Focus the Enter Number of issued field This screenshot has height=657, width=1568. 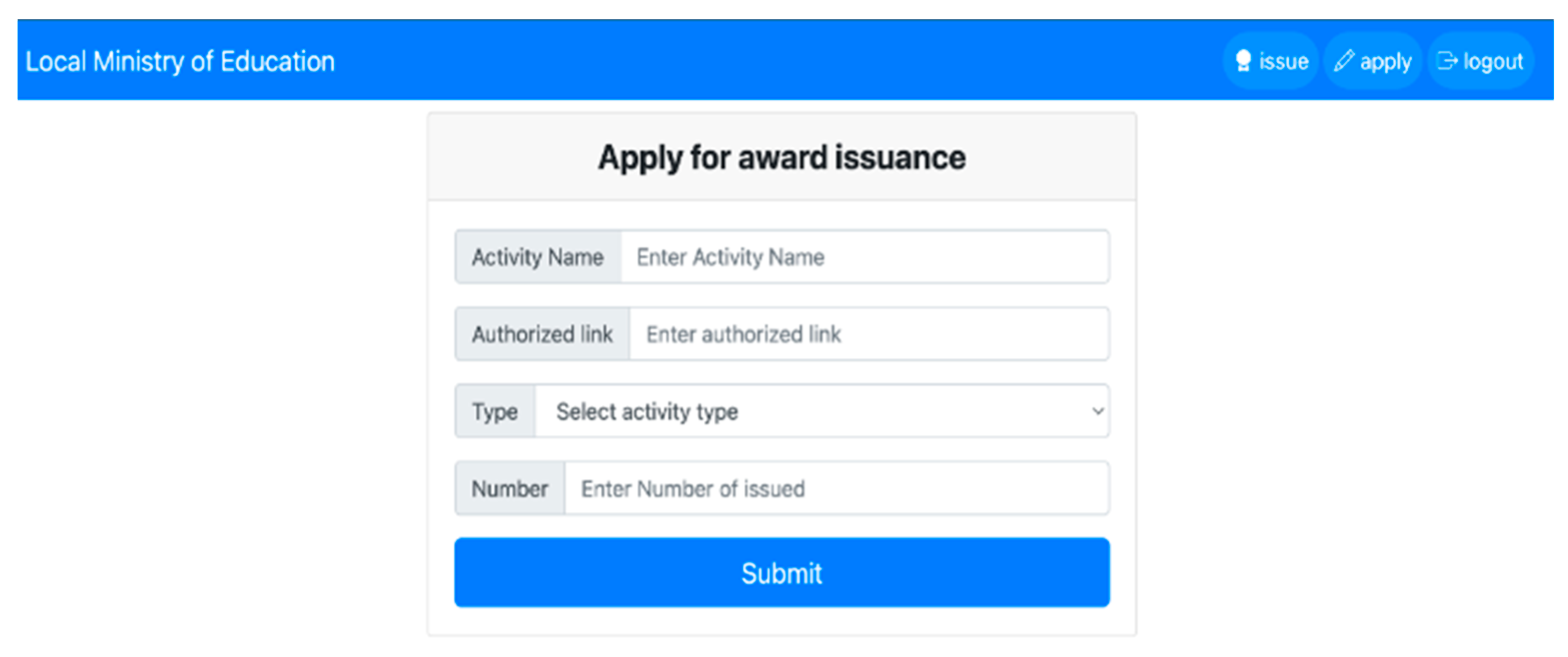(x=837, y=488)
